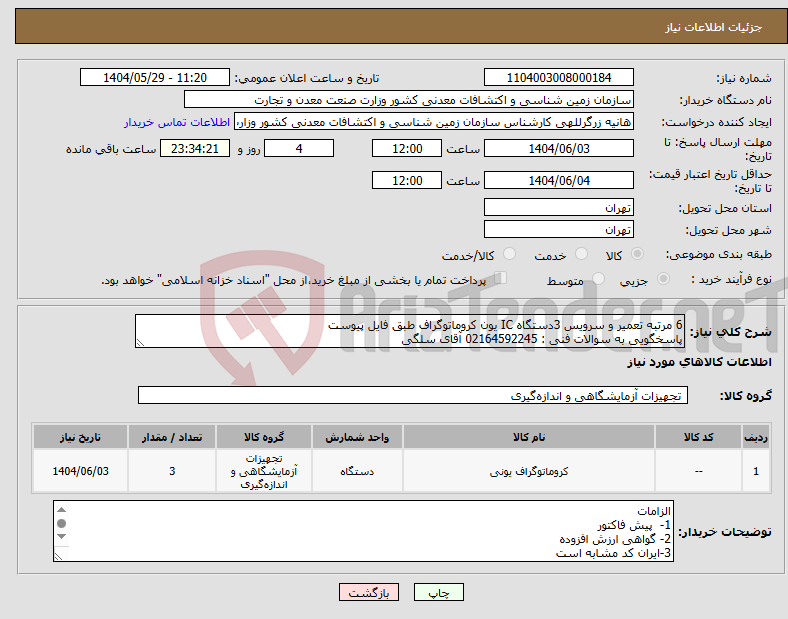
Task: Click the شرح کلی نیاز description textarea
Action: click(x=410, y=332)
